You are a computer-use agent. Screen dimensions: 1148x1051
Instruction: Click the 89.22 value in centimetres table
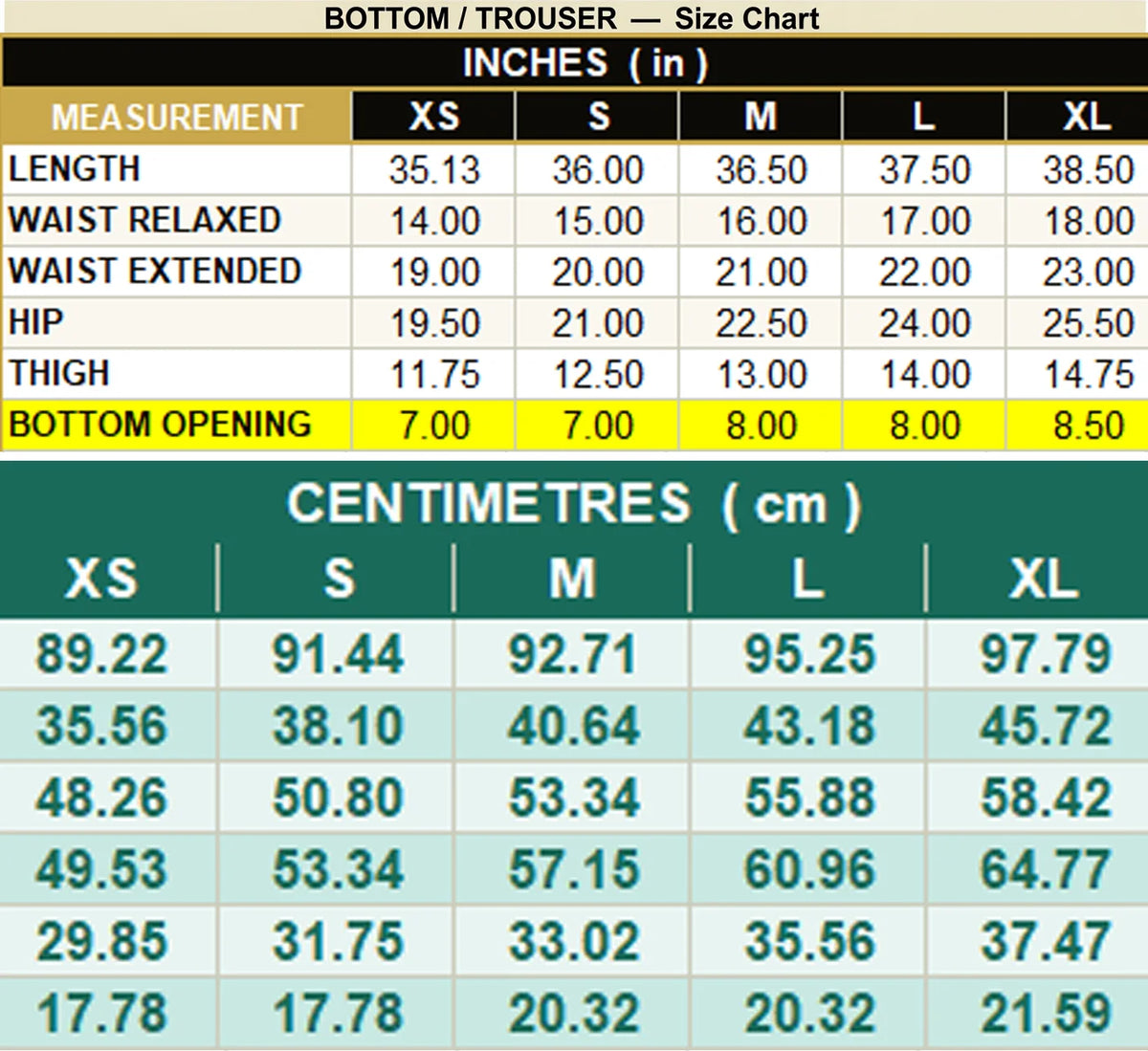[101, 654]
